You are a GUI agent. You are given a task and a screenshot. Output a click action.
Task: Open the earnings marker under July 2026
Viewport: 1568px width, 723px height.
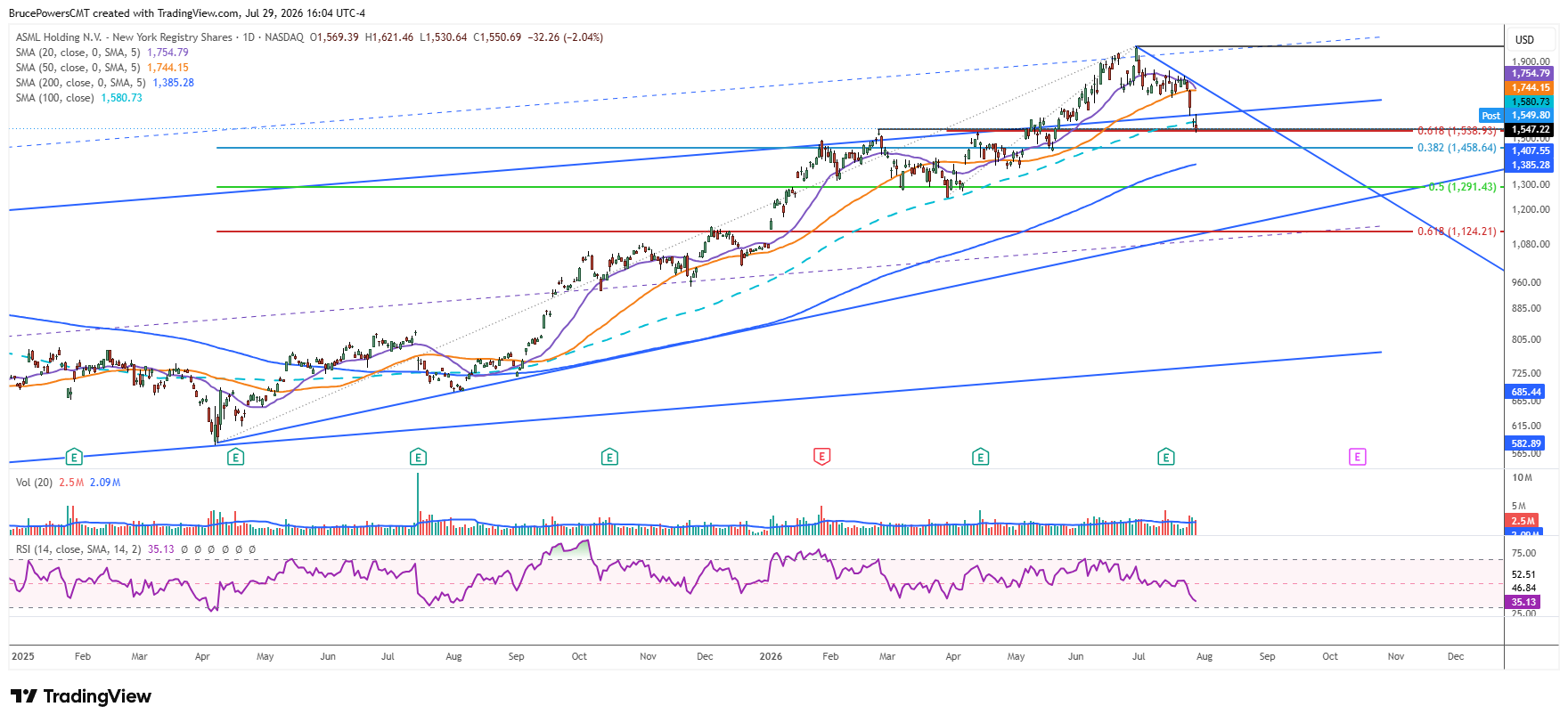[x=1165, y=457]
